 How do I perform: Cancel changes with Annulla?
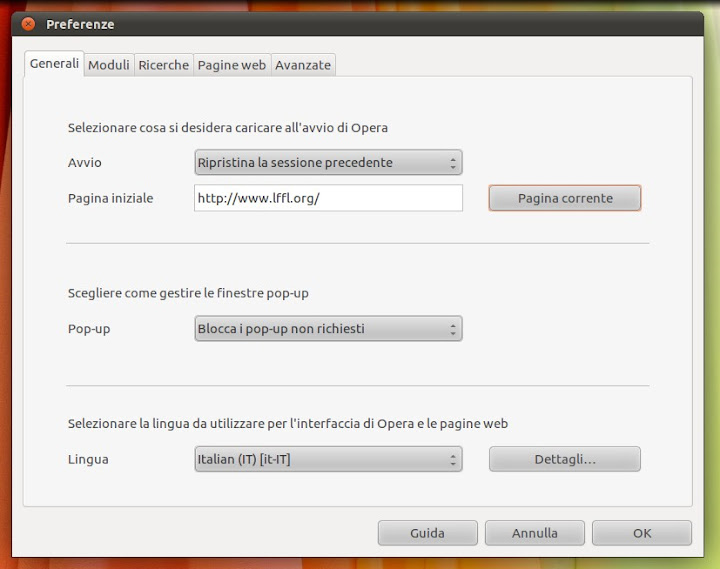(535, 533)
